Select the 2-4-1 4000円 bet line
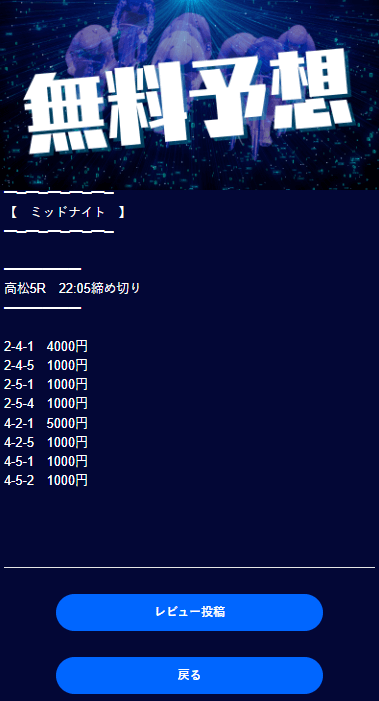 (46, 346)
